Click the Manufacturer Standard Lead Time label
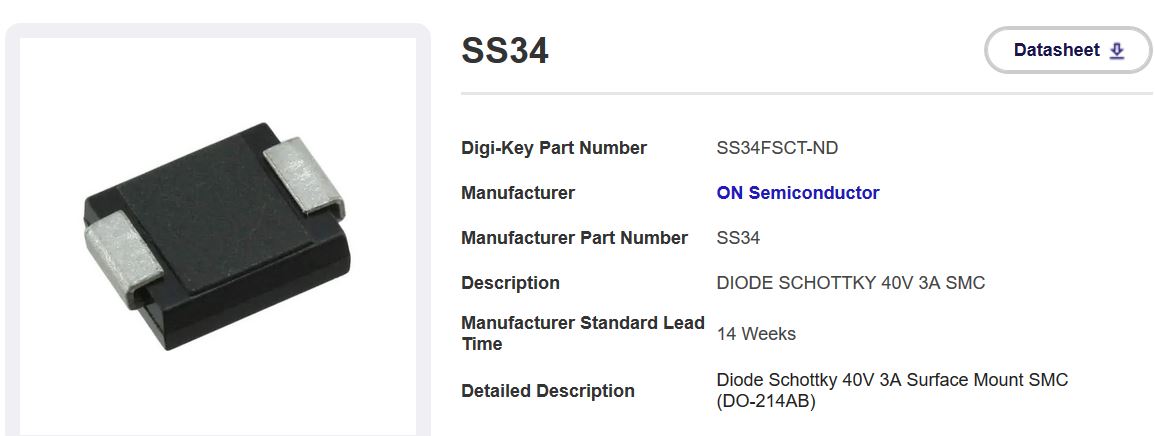This screenshot has width=1155, height=436. point(582,333)
